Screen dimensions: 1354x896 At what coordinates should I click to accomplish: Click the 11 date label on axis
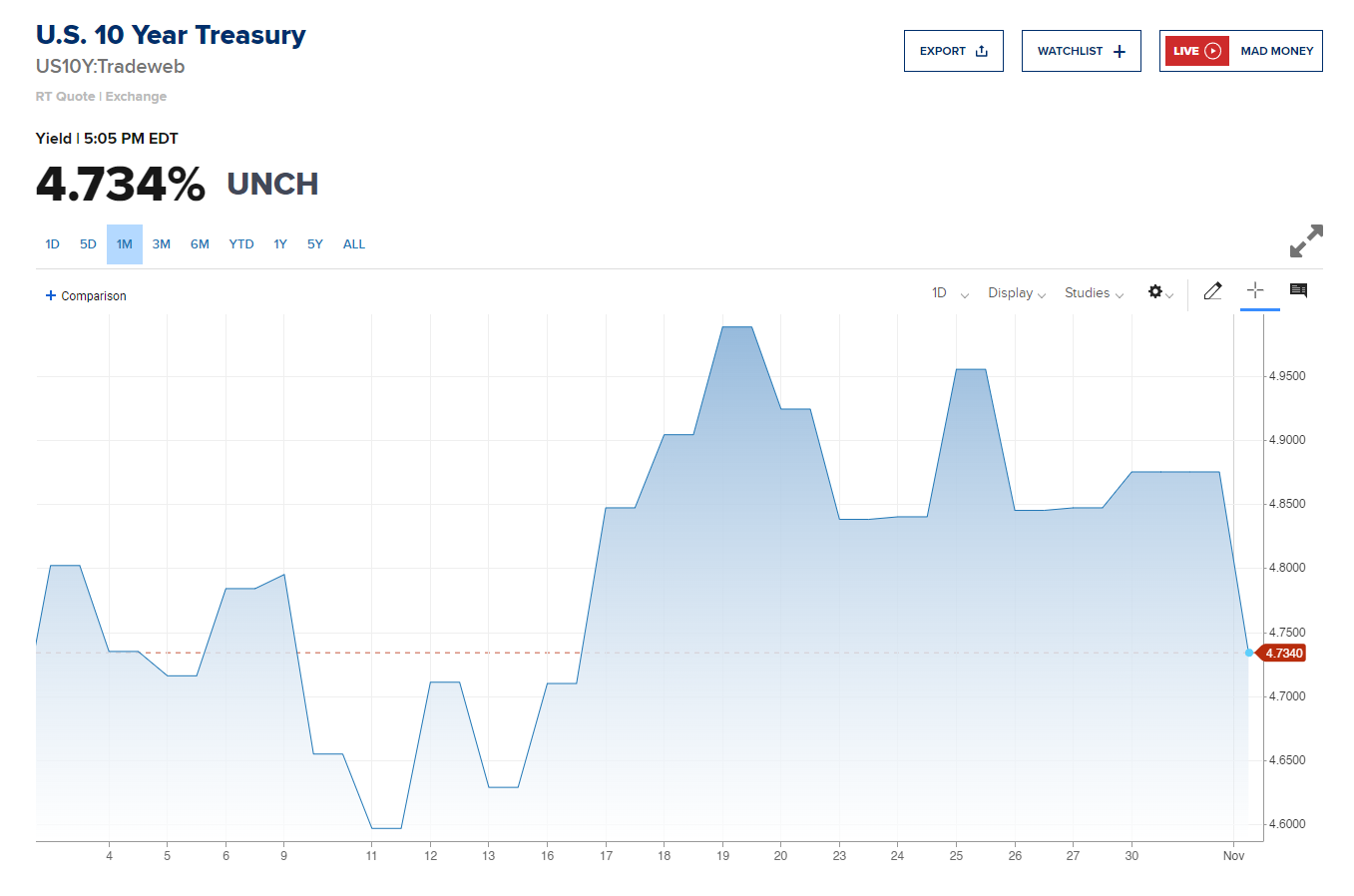(371, 856)
